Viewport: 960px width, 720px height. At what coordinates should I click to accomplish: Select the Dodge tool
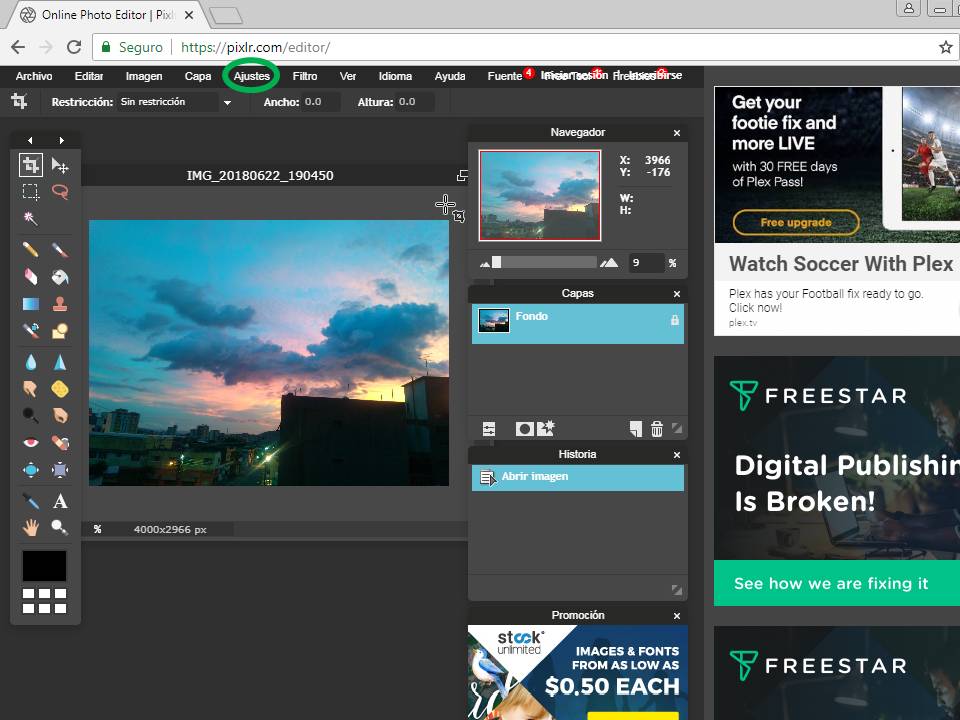coord(31,416)
